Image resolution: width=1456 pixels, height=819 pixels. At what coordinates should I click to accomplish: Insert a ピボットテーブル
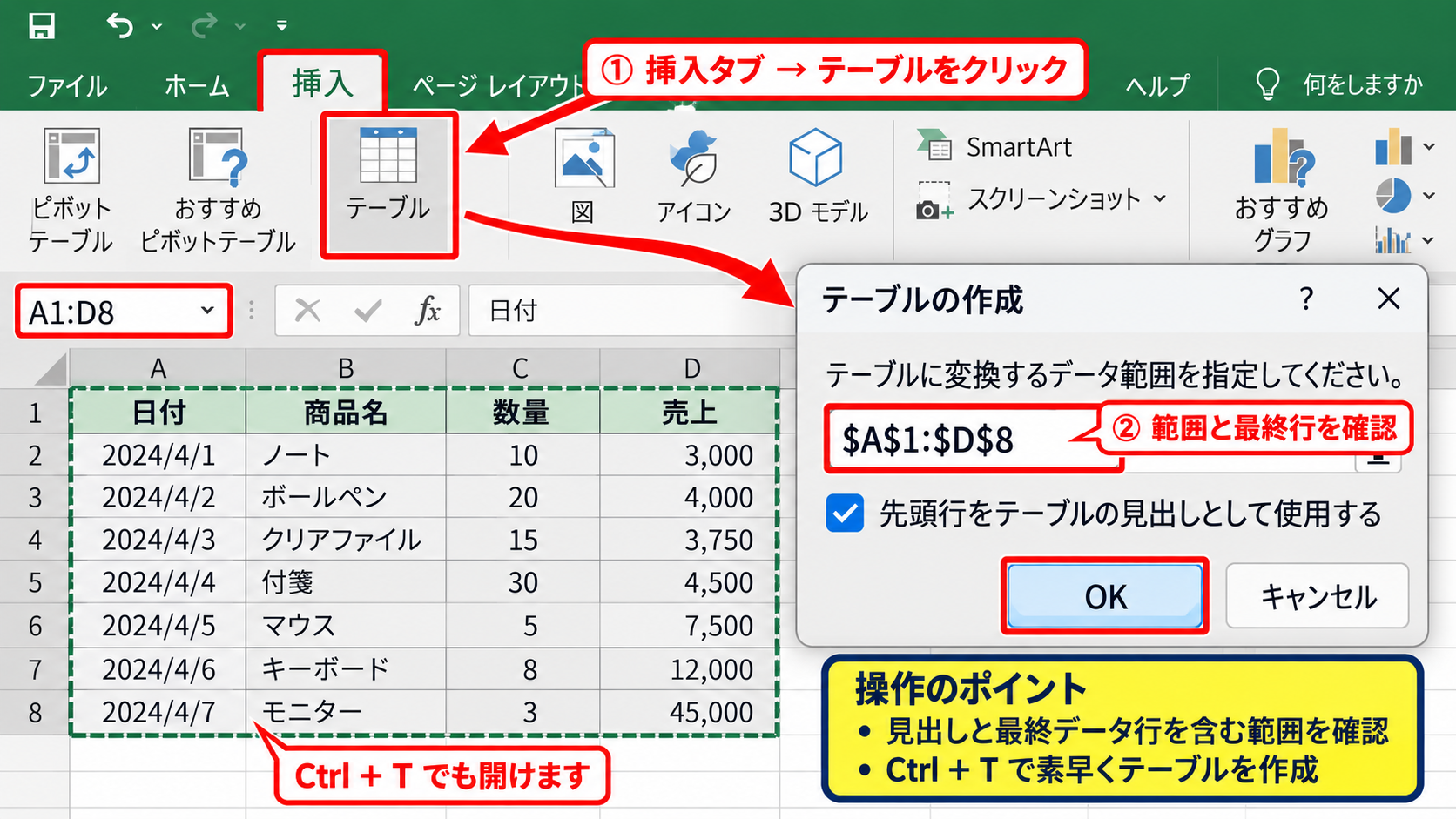(71, 191)
